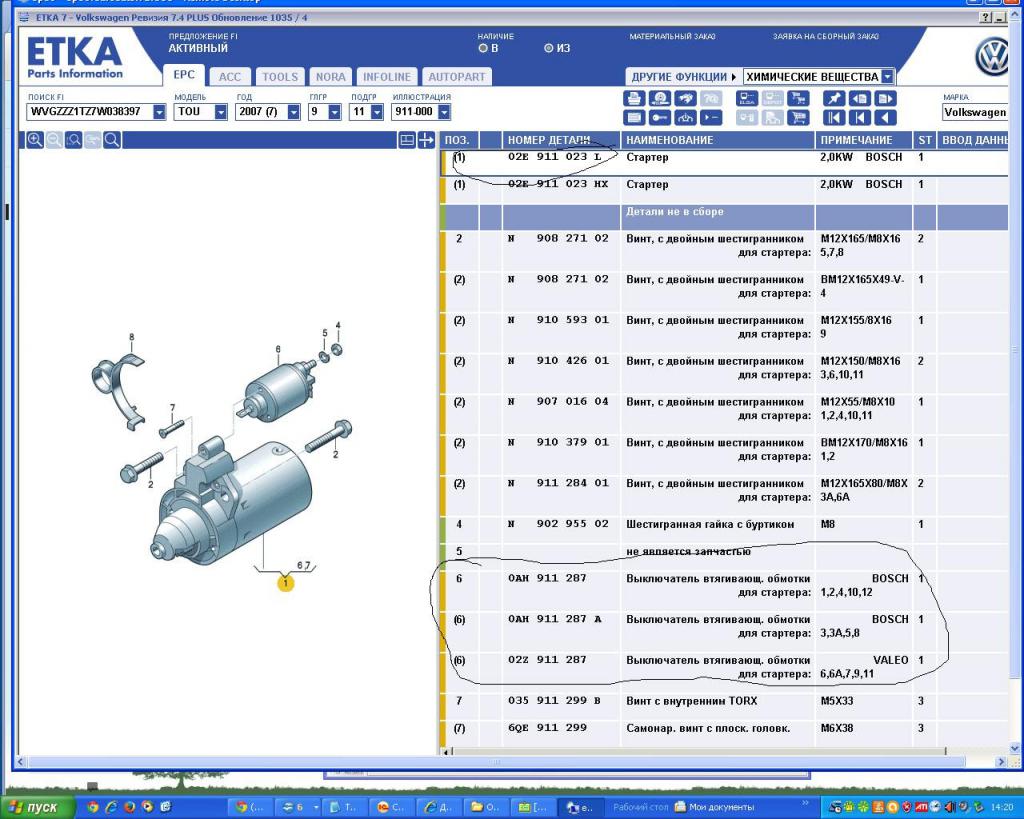Open the Internet Explorer quick launch icon
This screenshot has height=819, width=1024.
click(111, 807)
